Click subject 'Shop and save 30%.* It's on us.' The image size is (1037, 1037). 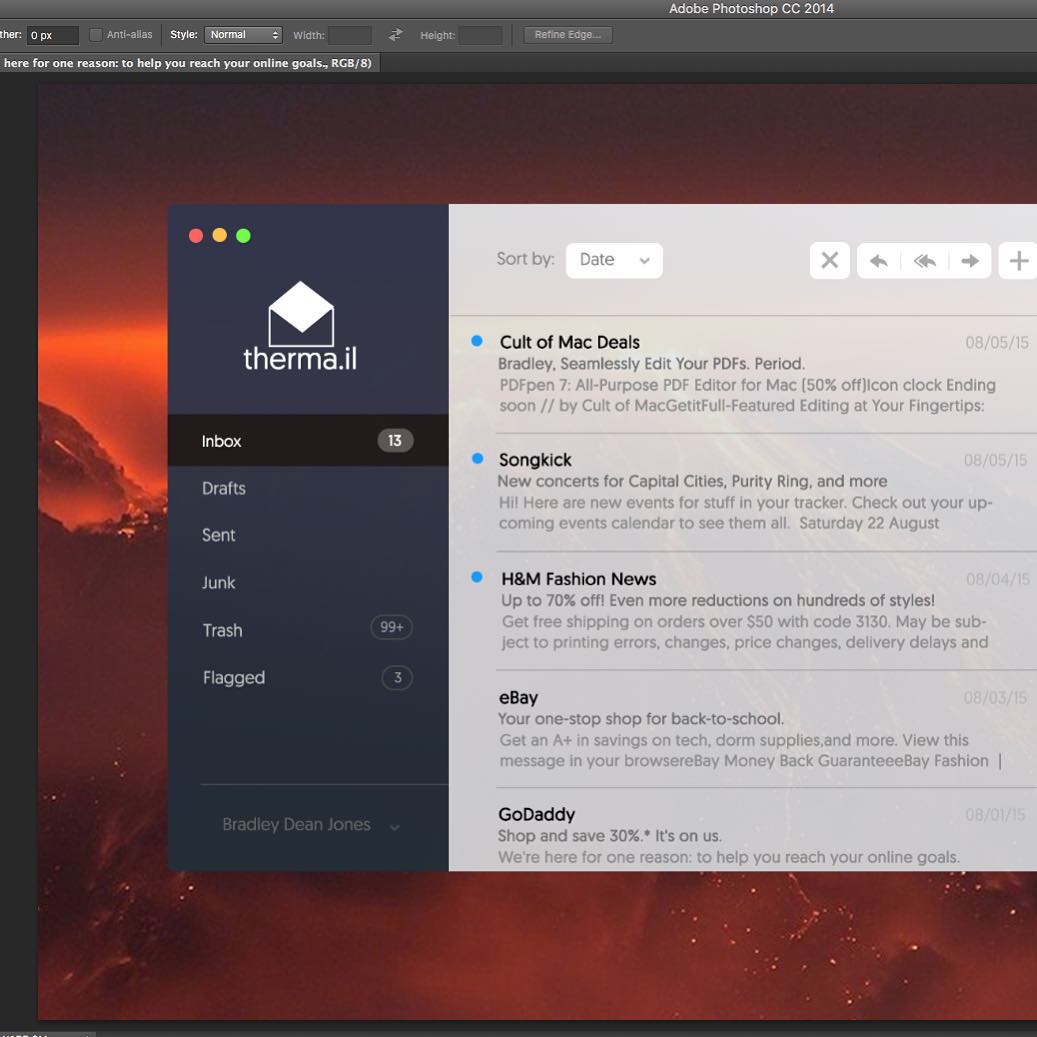[x=609, y=836]
